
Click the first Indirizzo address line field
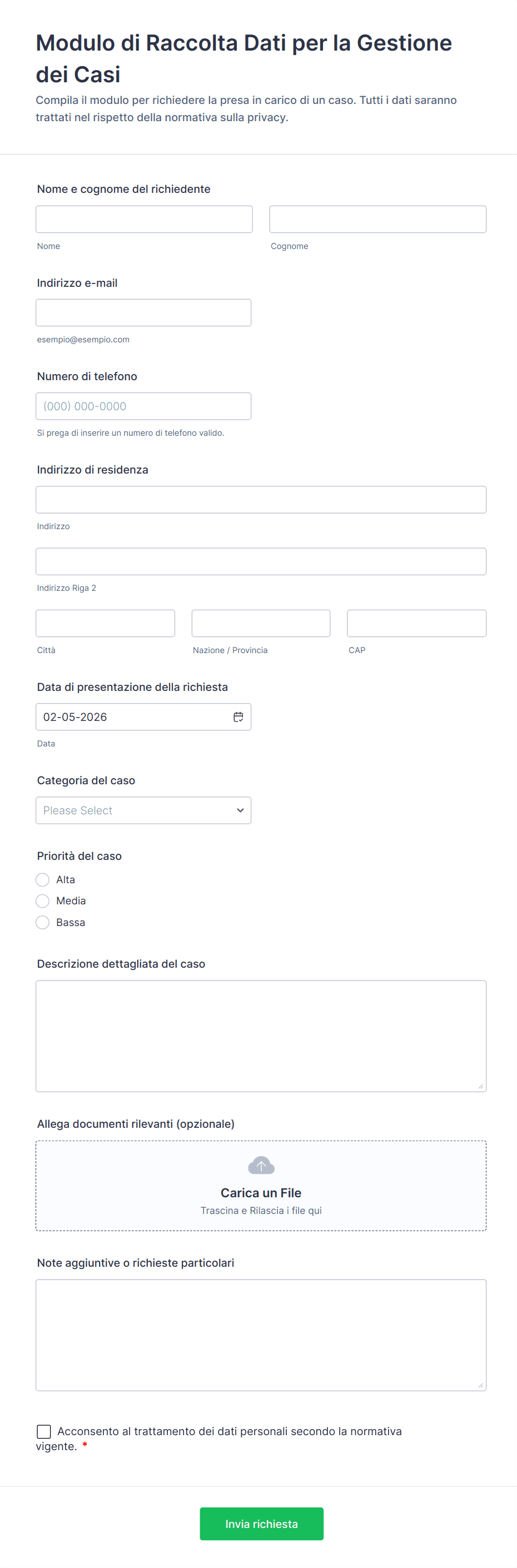(261, 500)
